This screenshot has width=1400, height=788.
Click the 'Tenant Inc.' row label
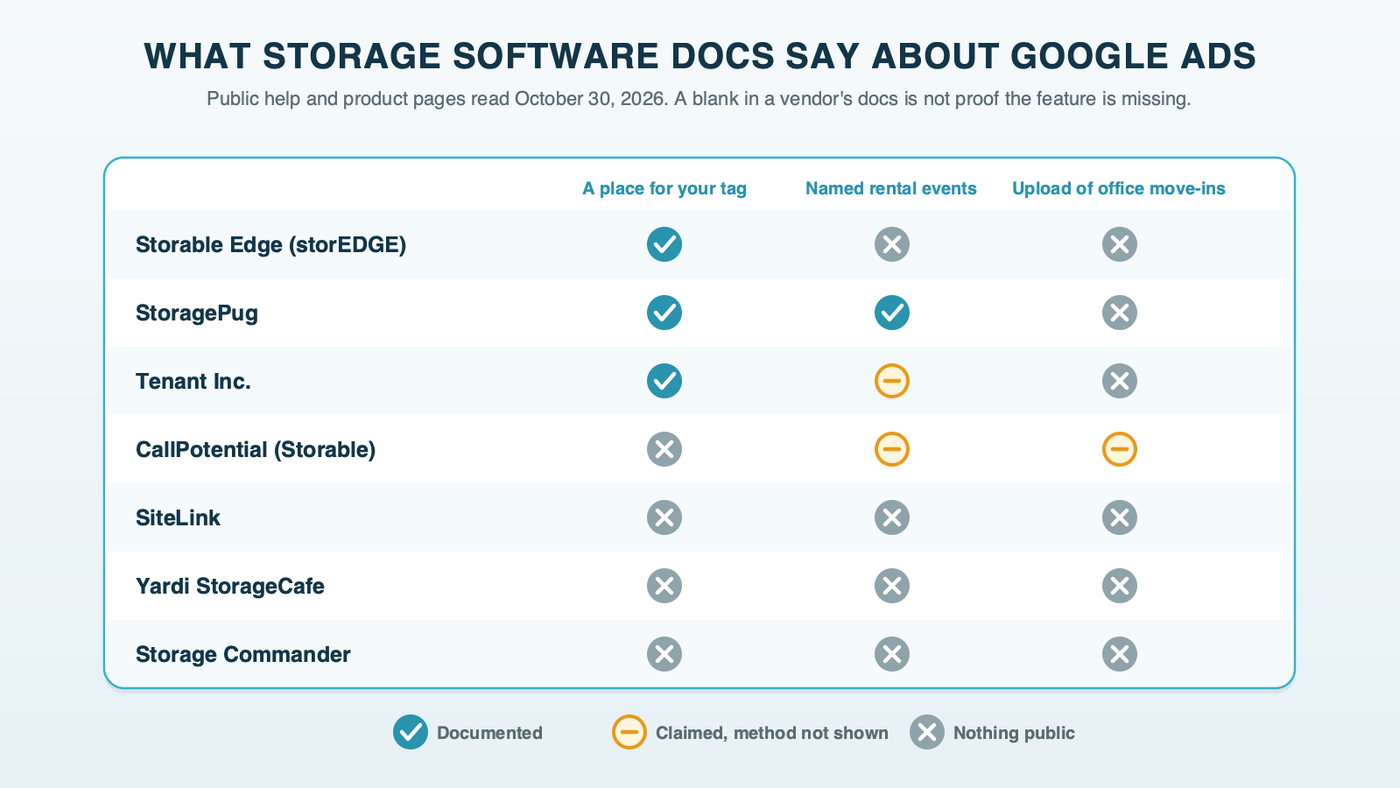[193, 381]
